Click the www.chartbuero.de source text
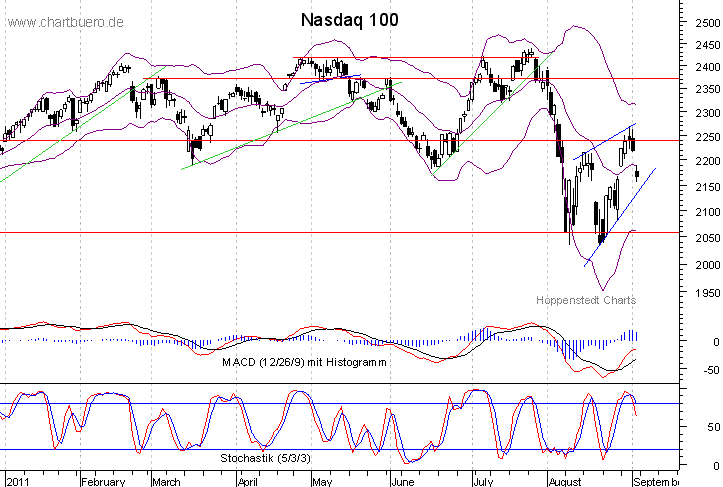This screenshot has height=487, width=723. click(65, 22)
